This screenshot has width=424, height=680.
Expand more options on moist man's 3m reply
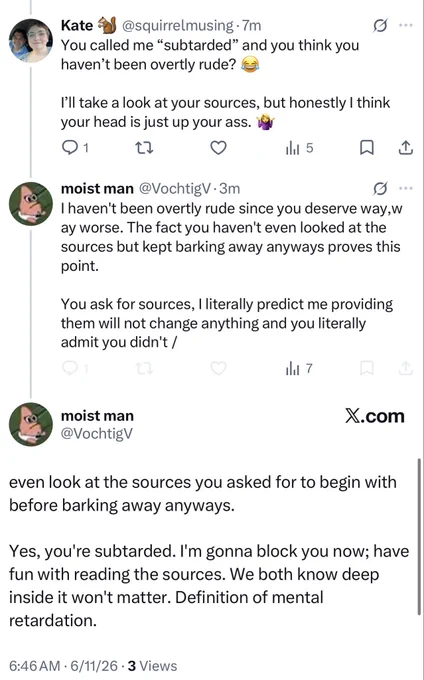pos(405,188)
